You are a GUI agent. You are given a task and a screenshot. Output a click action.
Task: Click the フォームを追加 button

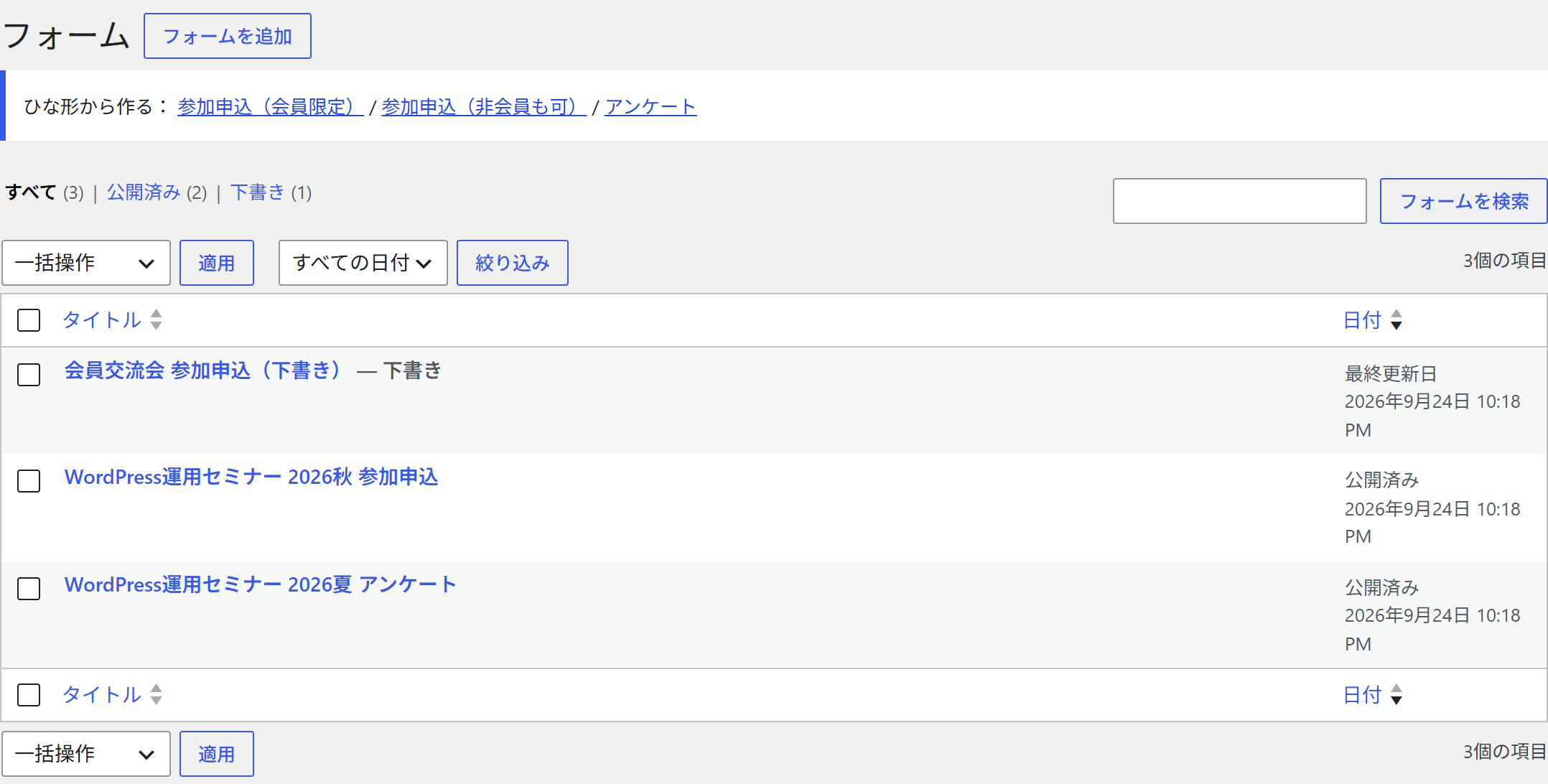tap(228, 36)
